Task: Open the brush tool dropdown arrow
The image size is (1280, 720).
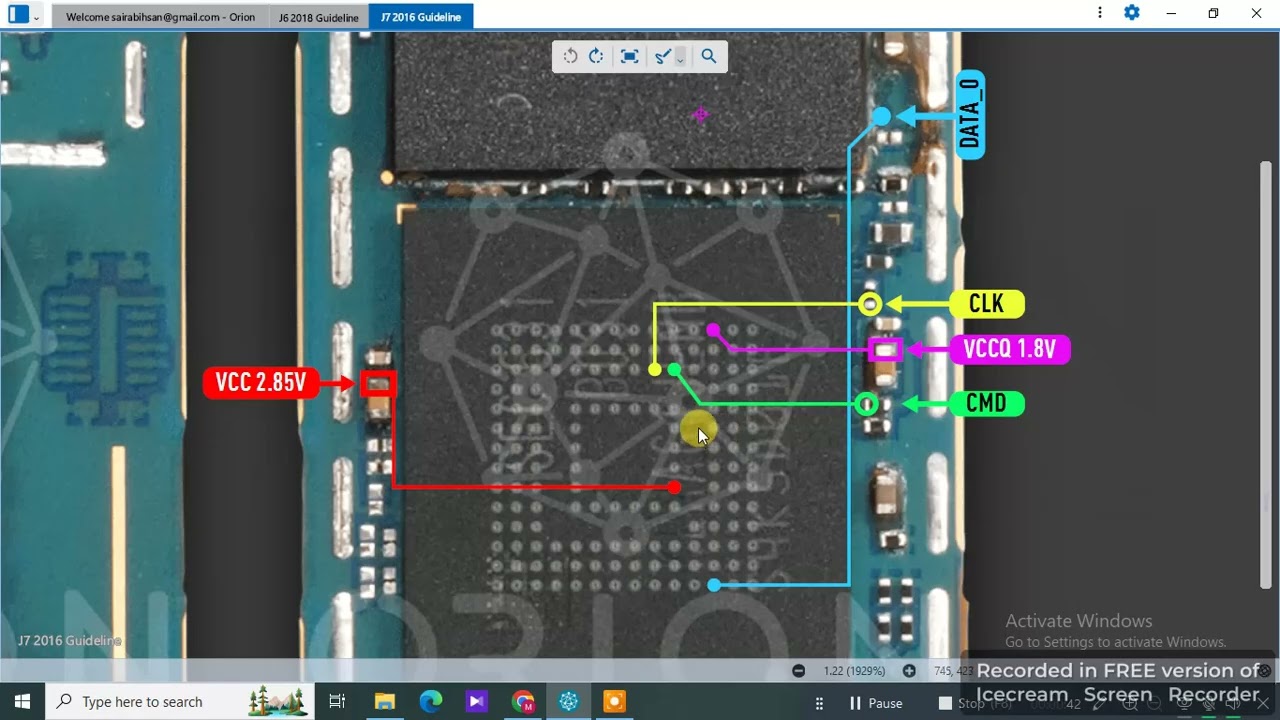Action: coord(680,58)
